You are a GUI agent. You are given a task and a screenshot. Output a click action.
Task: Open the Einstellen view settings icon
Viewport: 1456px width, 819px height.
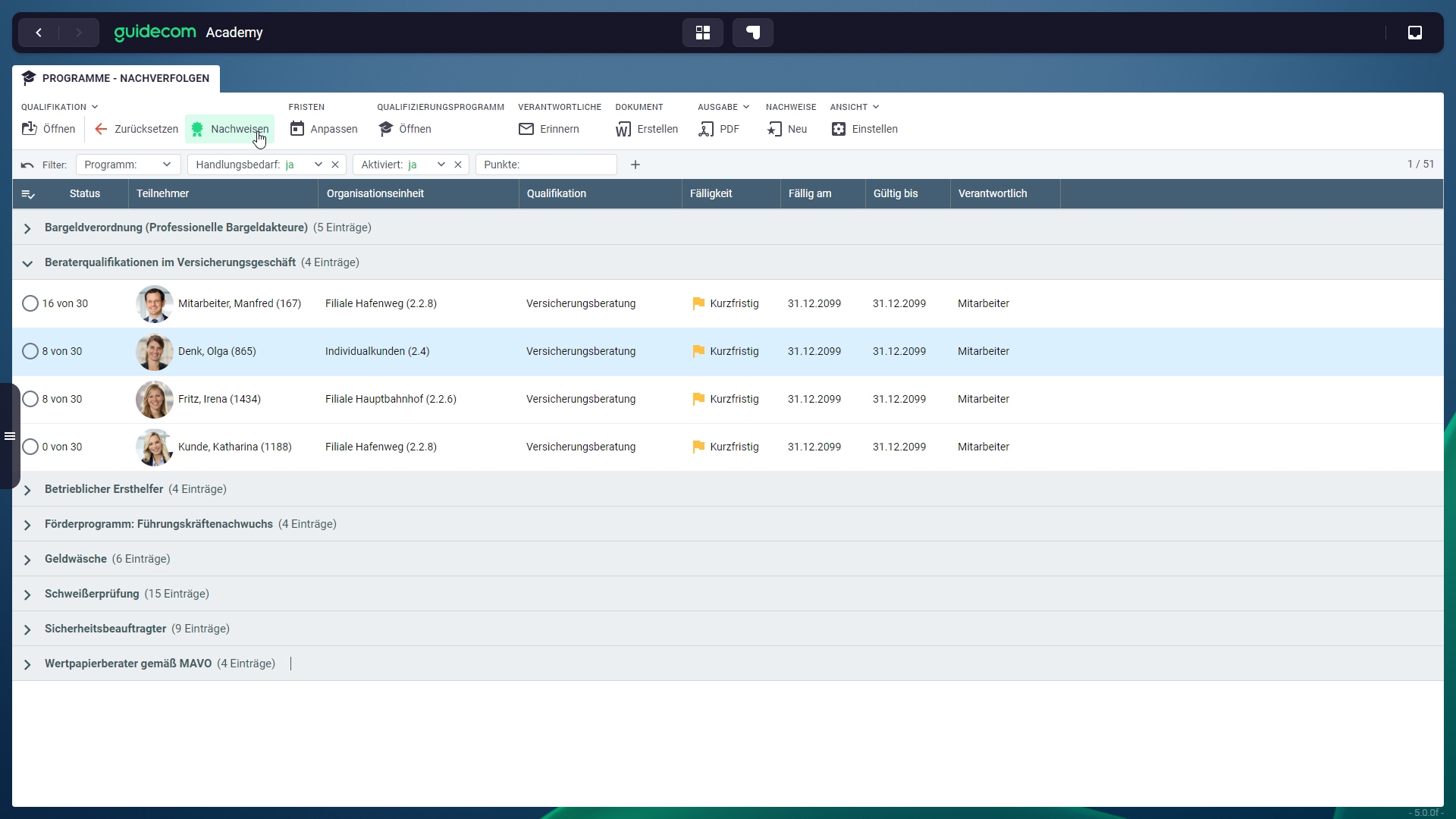click(x=839, y=129)
